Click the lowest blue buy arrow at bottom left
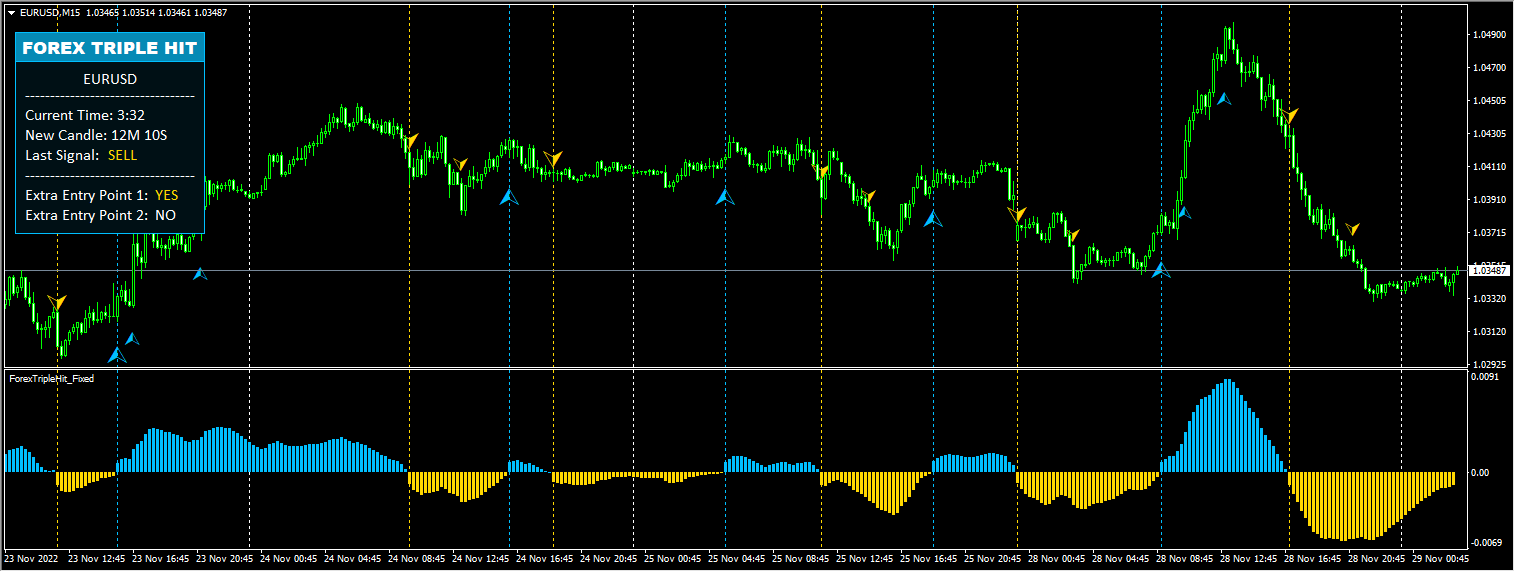Screen dimensions: 1515x572 point(118,354)
